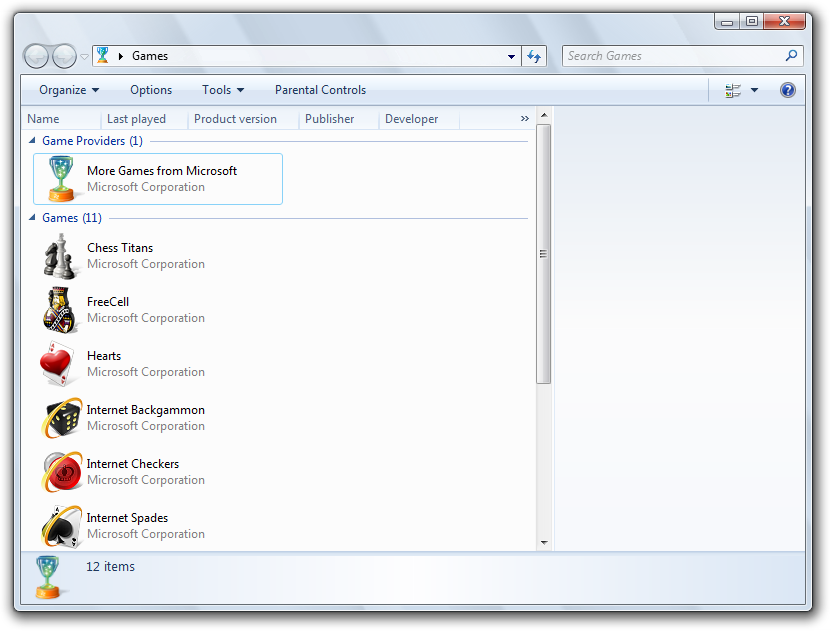Select the FreeCell title text
Screen dimensions: 832x632
pos(108,302)
